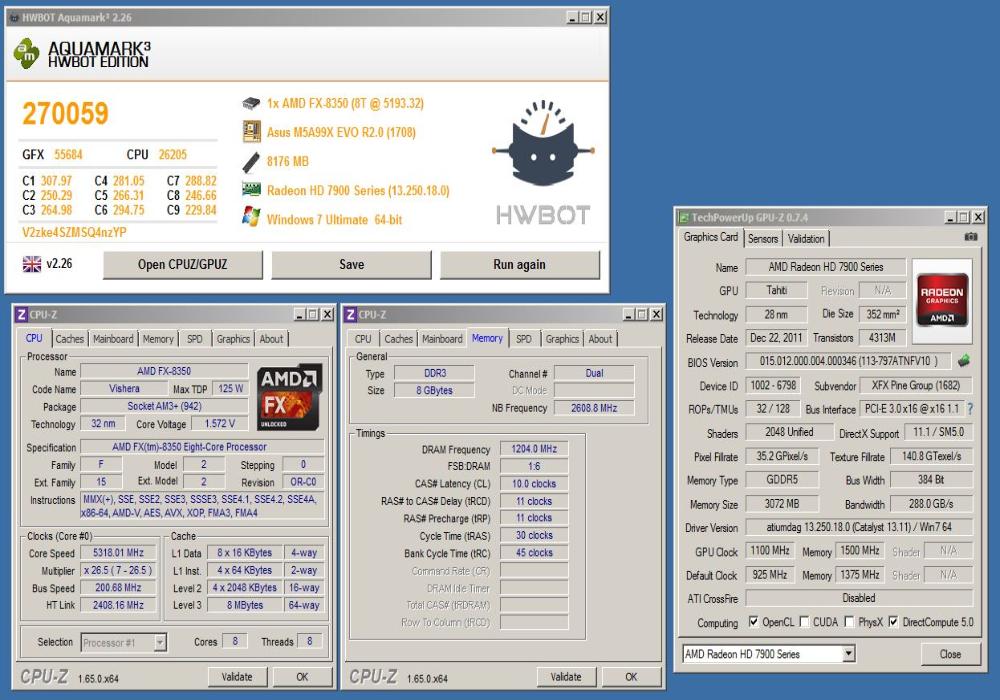The height and width of the screenshot is (700, 1000).
Task: Click the DRAM Frequency value 1204.0 MHz
Action: tap(534, 449)
